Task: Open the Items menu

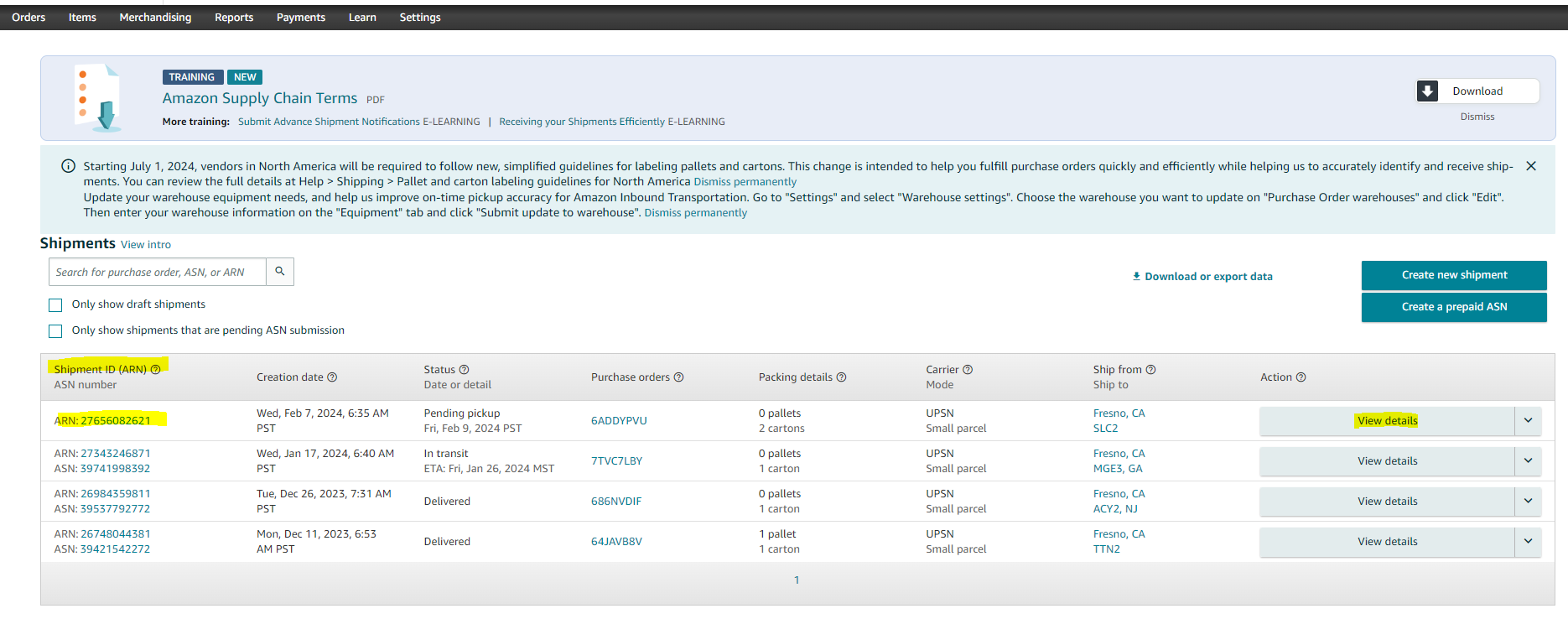Action: coord(82,18)
